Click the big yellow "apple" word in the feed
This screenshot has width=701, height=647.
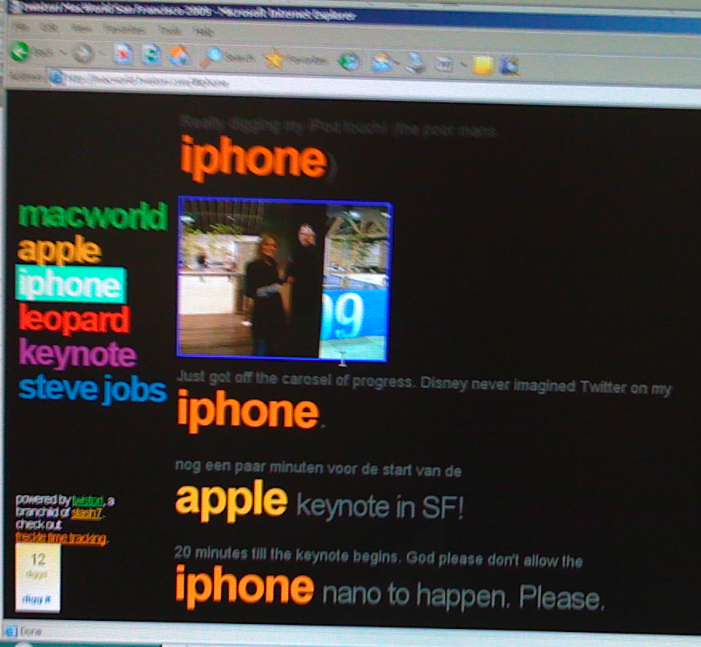click(231, 499)
